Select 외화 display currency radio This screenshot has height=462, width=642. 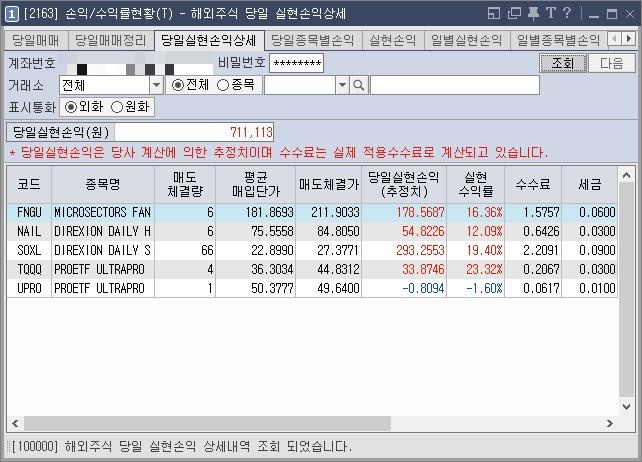click(x=71, y=107)
